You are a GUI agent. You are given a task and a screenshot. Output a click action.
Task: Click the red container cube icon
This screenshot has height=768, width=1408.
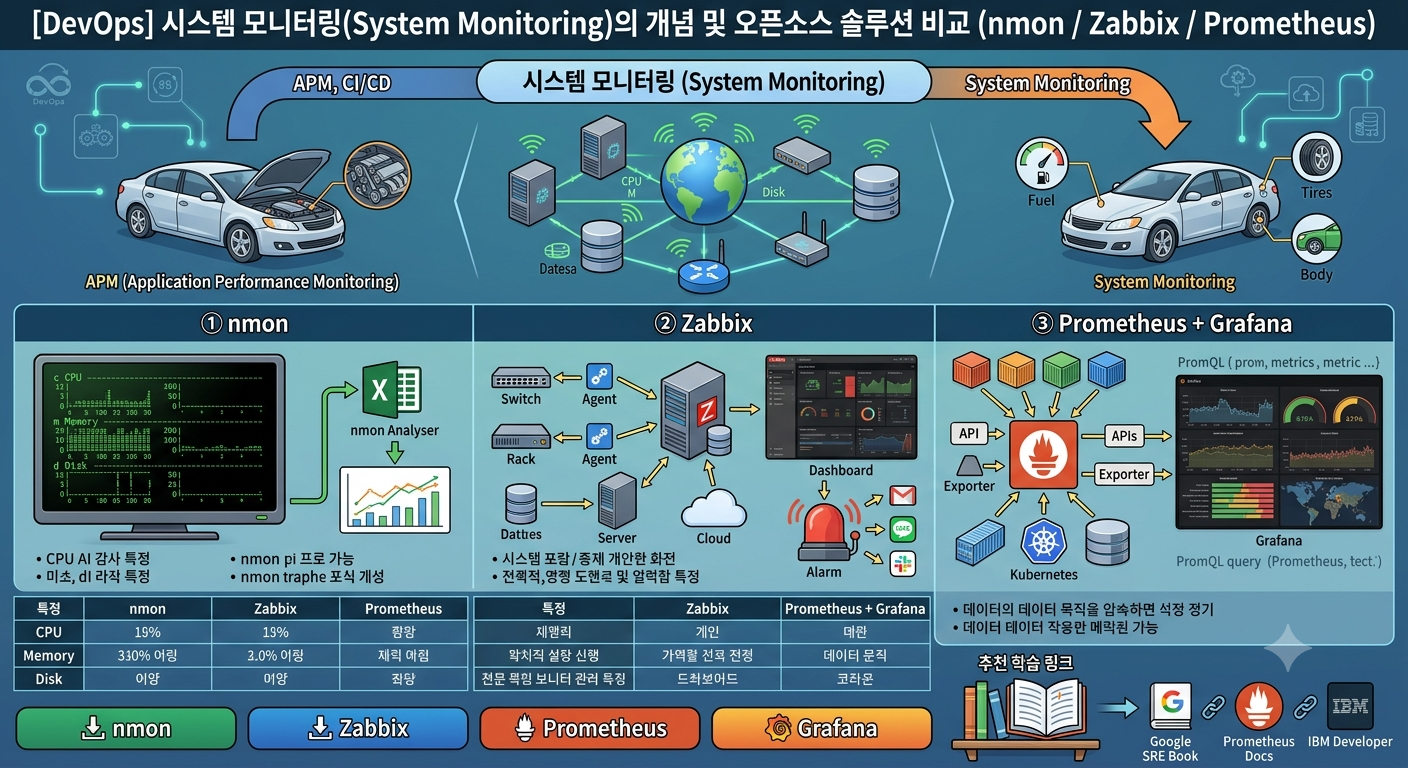[970, 369]
